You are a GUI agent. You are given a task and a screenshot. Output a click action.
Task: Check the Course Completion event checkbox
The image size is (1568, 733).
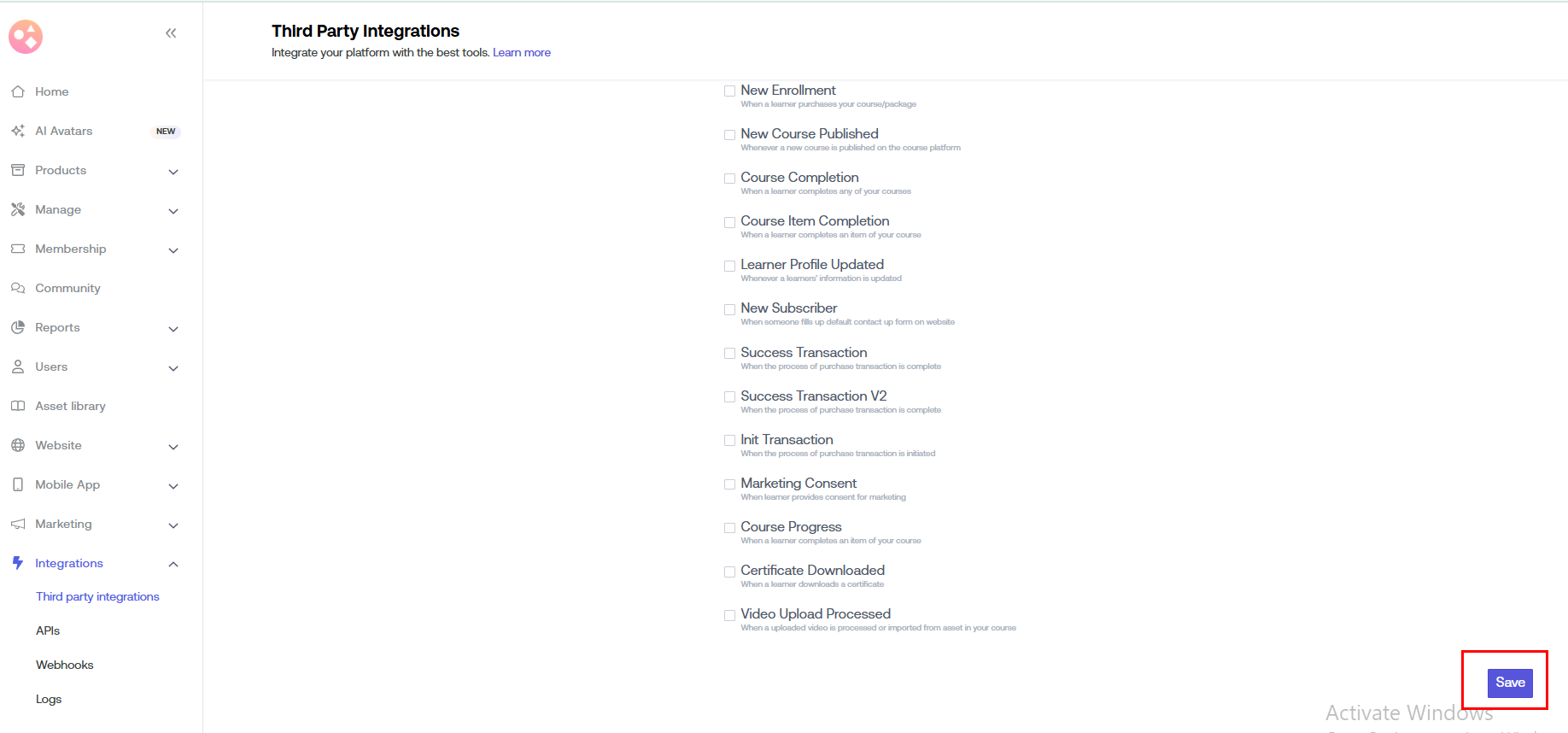[729, 179]
